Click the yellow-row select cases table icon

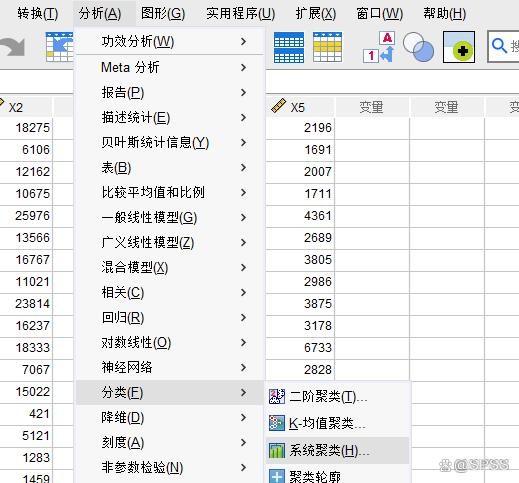click(x=328, y=47)
